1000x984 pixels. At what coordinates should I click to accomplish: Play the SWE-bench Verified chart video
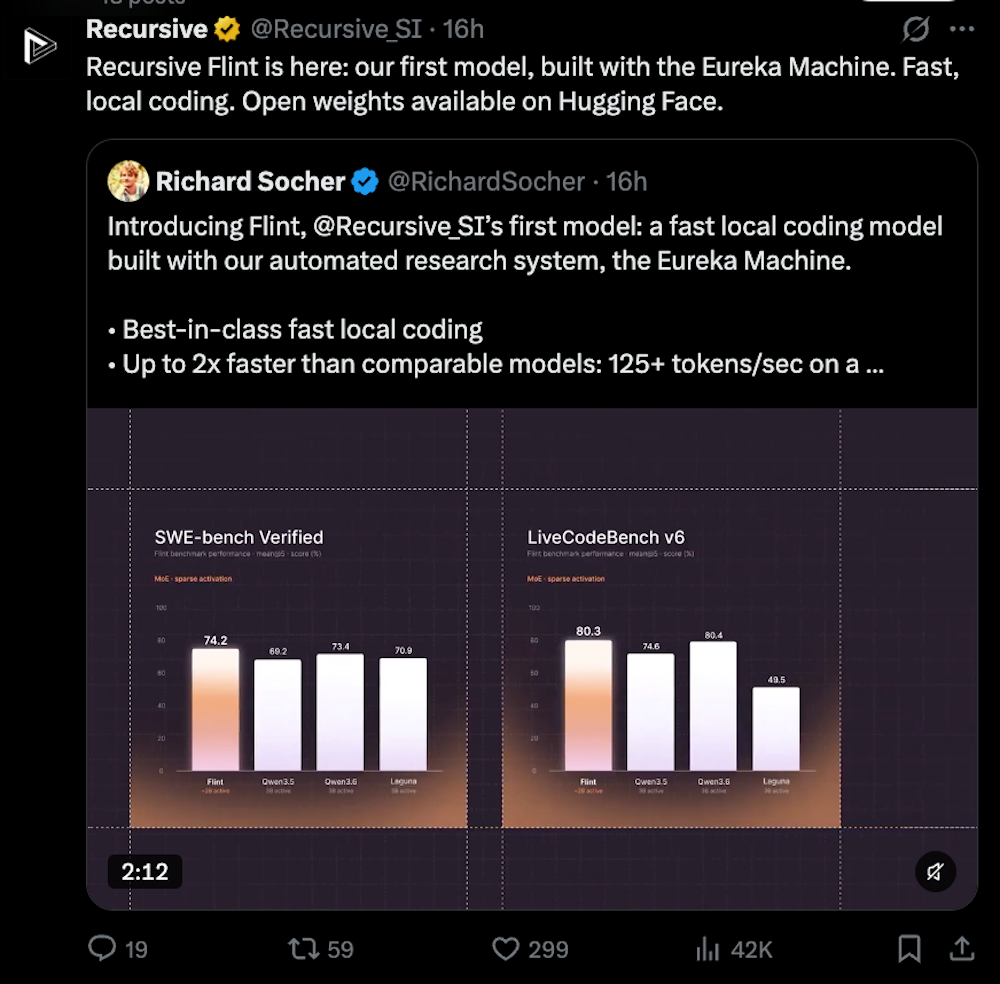[298, 657]
